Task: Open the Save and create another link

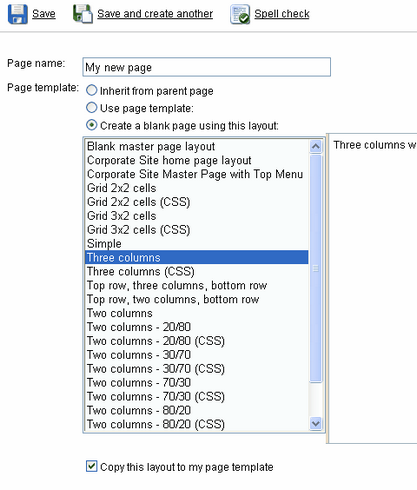Action: [155, 14]
